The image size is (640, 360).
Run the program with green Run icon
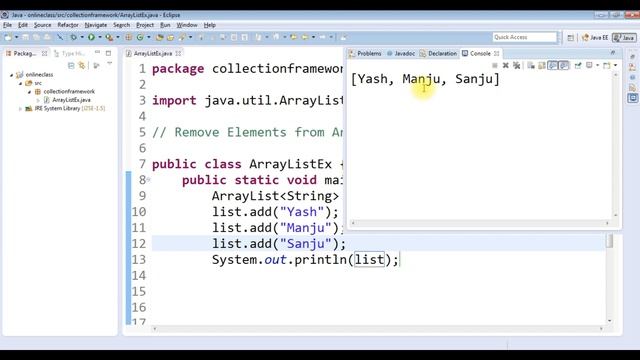pyautogui.click(x=91, y=37)
